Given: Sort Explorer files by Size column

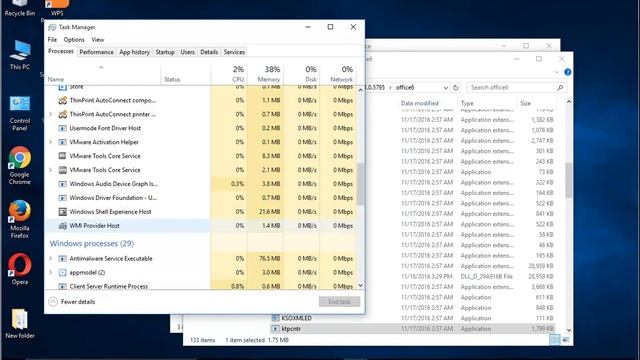Looking at the screenshot, I should click(x=526, y=103).
